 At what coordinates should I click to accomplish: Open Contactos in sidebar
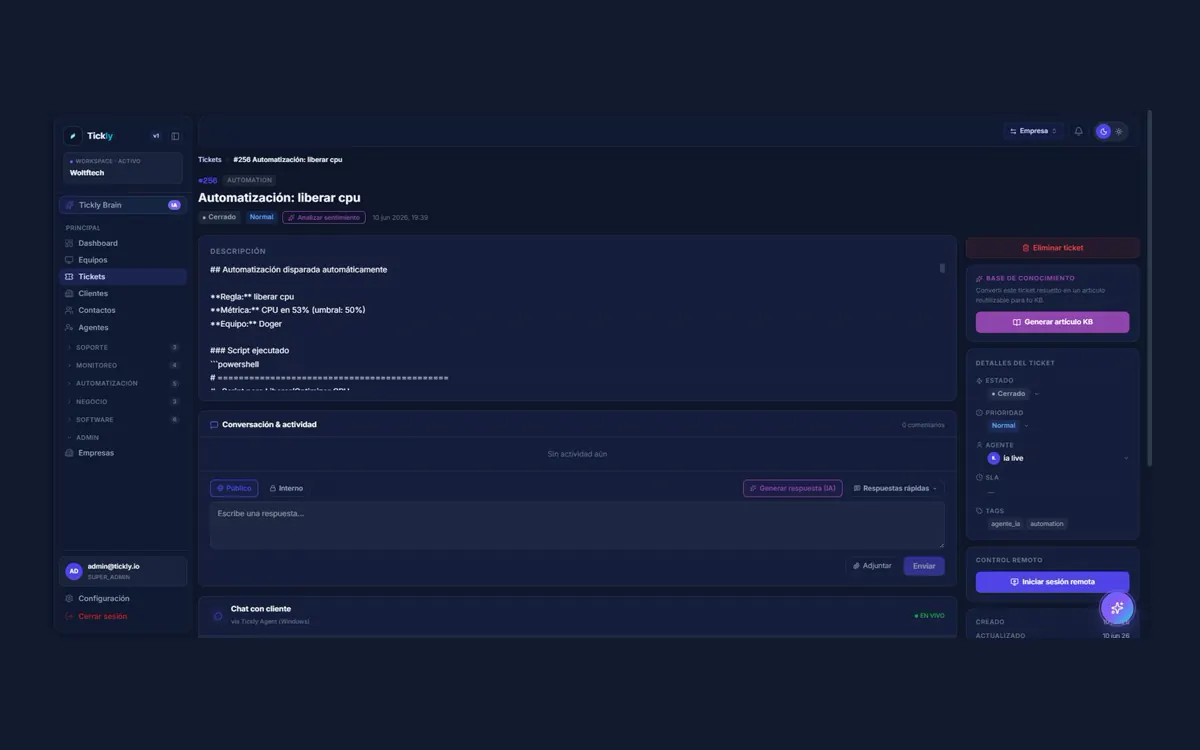click(x=123, y=310)
